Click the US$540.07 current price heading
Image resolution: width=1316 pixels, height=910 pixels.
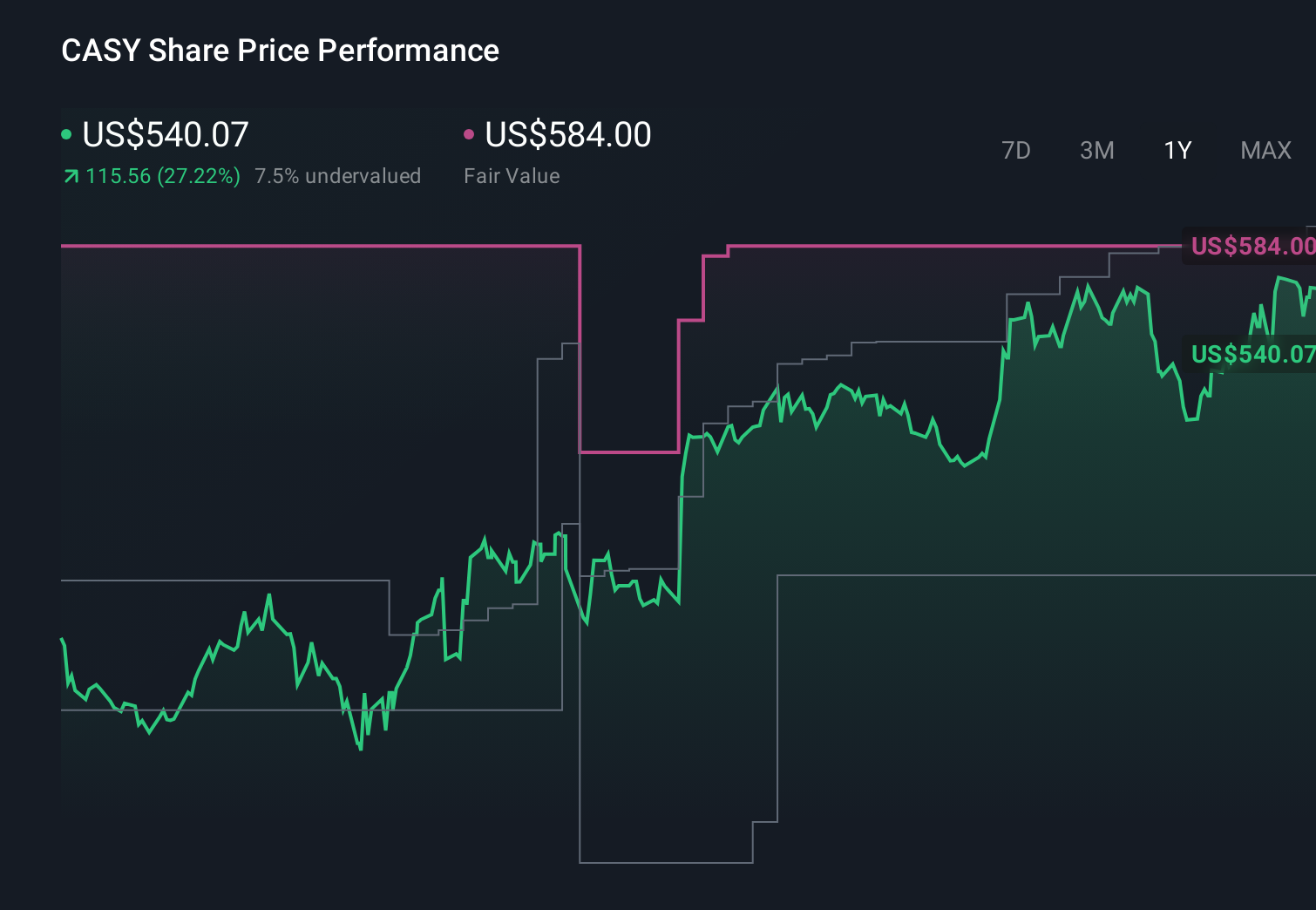(x=164, y=134)
